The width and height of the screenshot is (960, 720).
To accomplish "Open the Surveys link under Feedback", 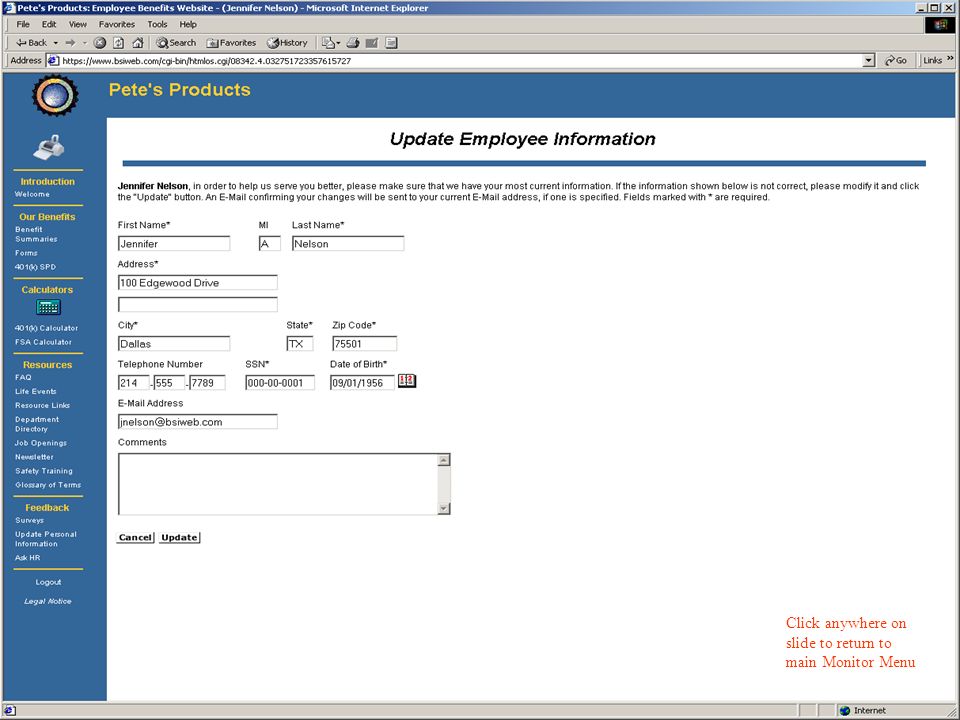I will point(29,520).
